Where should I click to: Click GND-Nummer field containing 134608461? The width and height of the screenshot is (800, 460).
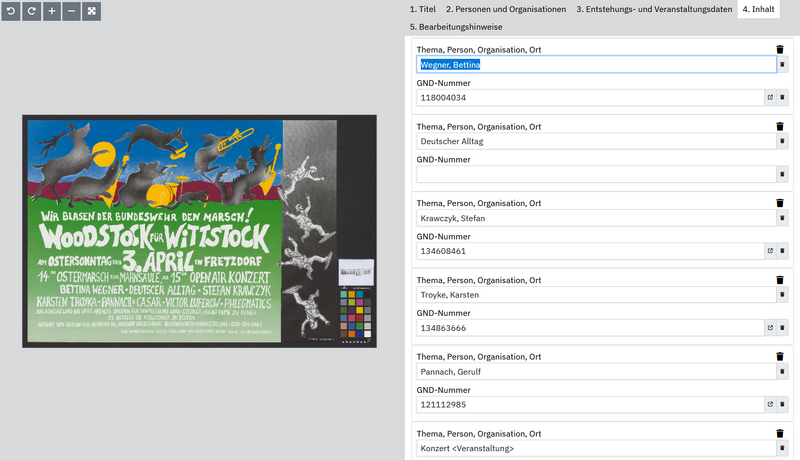click(x=590, y=251)
